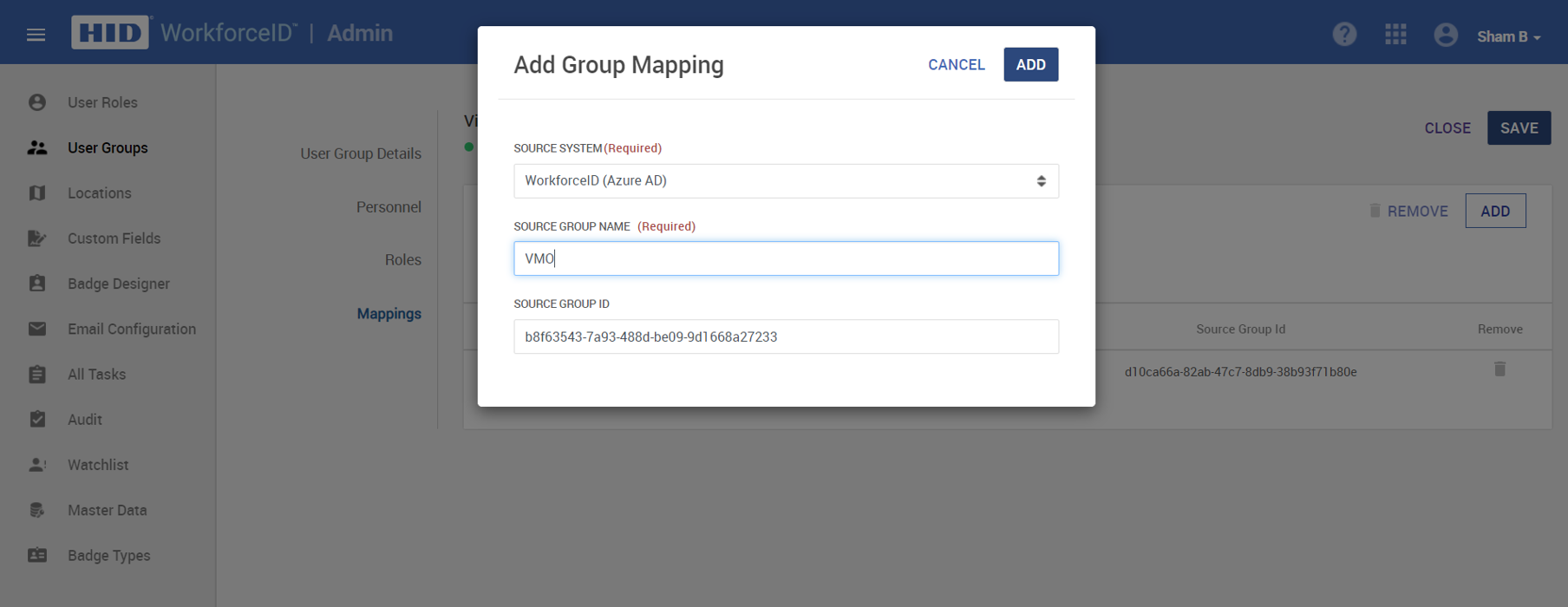The width and height of the screenshot is (1568, 607).
Task: Click REMOVE above the mappings table
Action: pos(1408,211)
